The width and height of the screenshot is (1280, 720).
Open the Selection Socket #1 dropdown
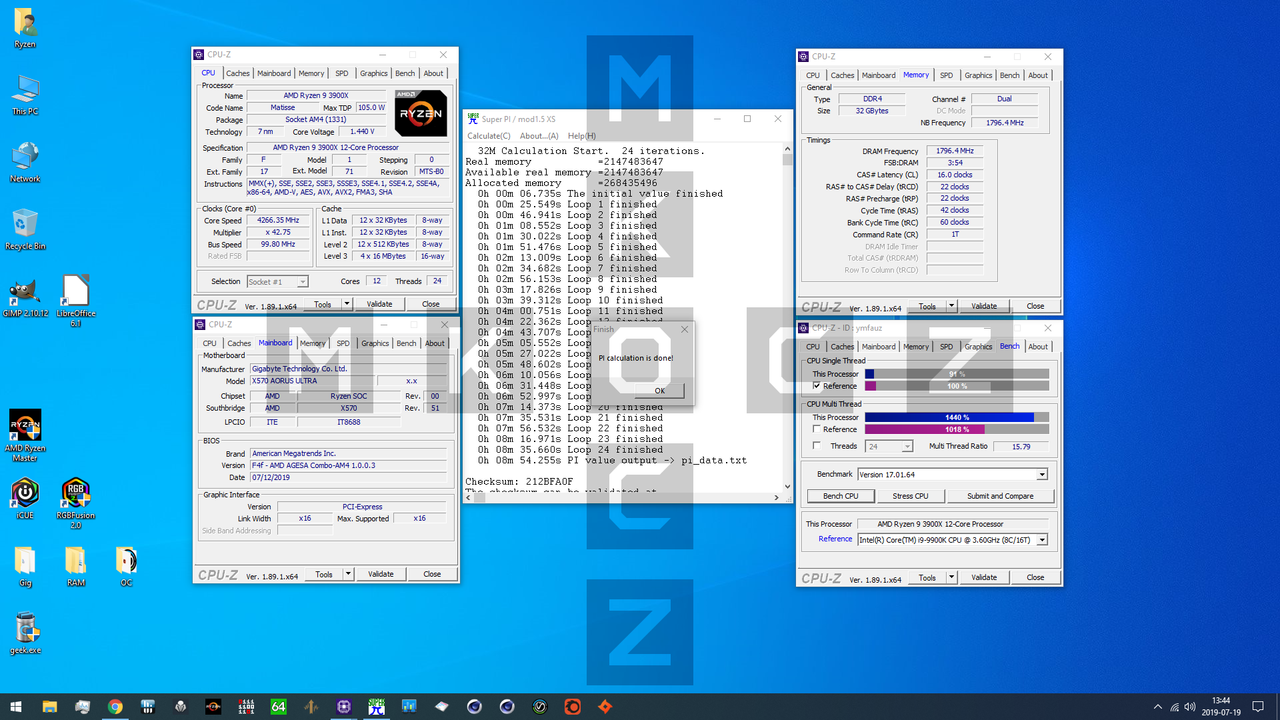[302, 282]
